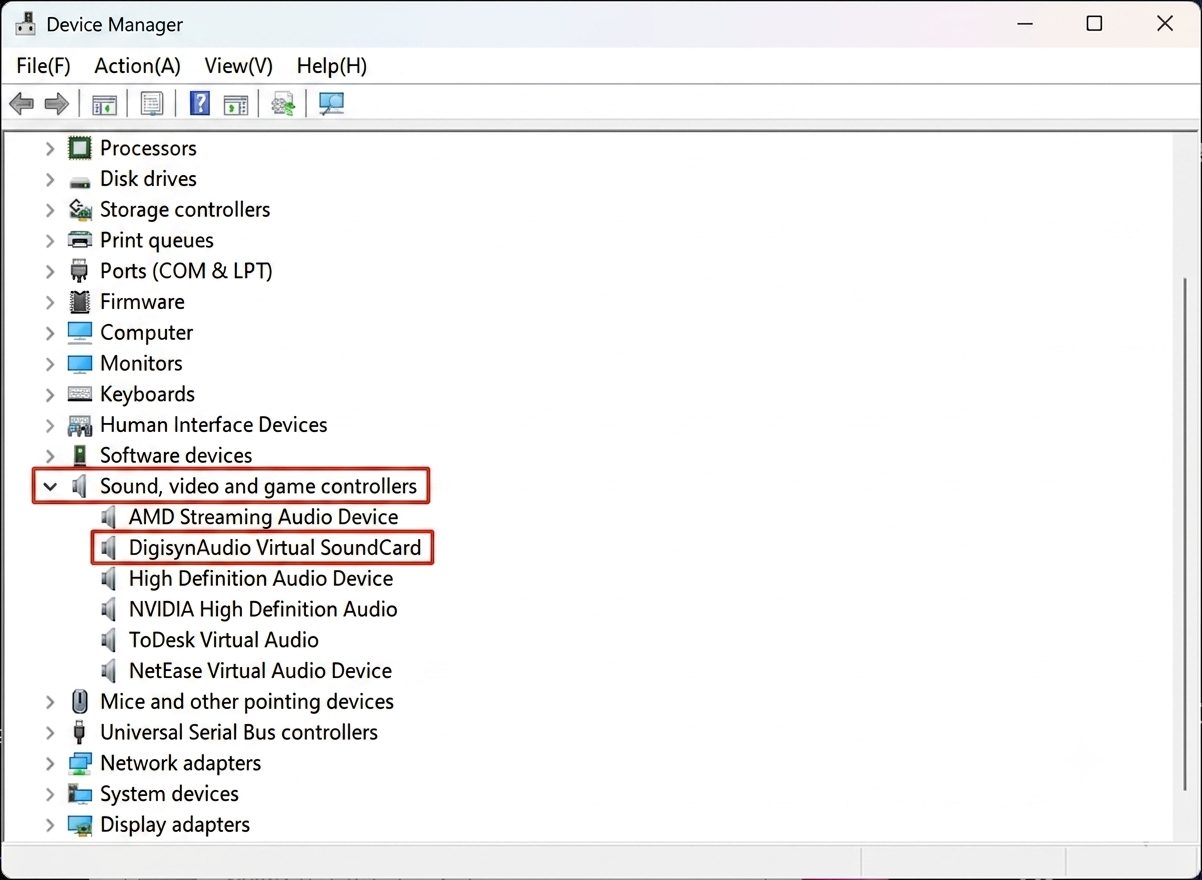
Task: Open the Help(H) menu
Action: (x=332, y=66)
